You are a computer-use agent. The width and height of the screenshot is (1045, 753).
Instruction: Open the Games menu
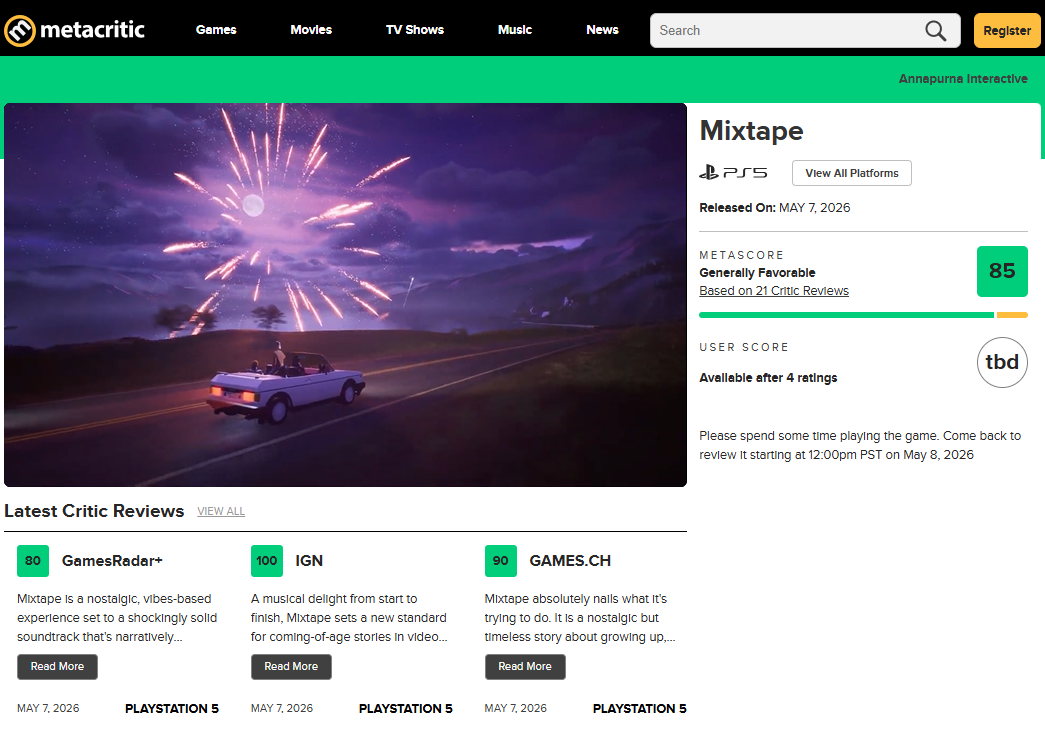click(216, 30)
